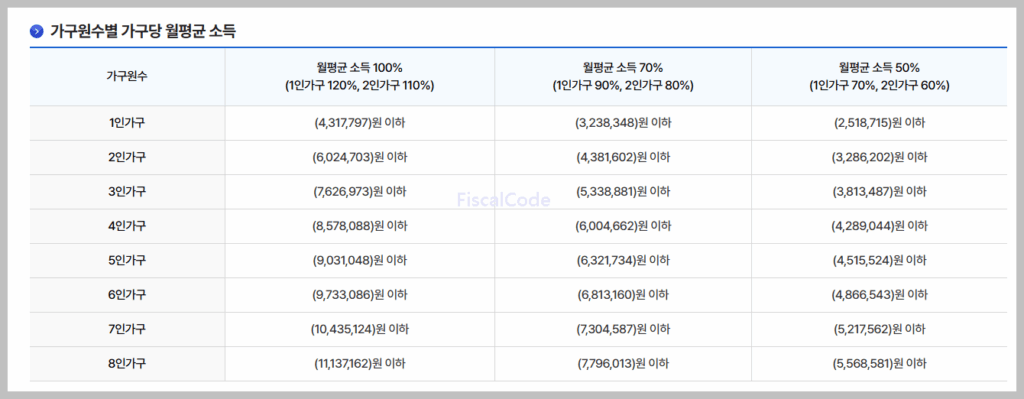Click the (10,435,124)원 이하 cell
The width and height of the screenshot is (1024, 399).
click(x=360, y=329)
